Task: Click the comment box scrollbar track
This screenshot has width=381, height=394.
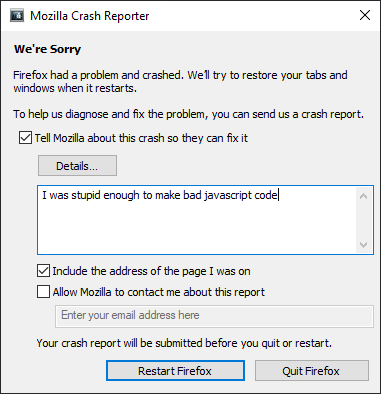Action: click(364, 220)
